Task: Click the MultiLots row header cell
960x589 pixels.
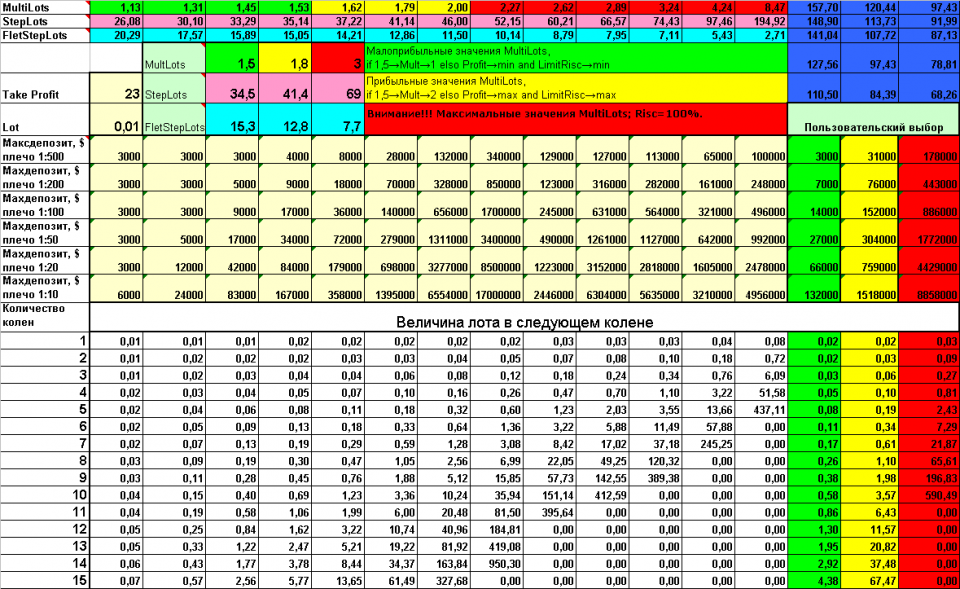Action: 45,7
